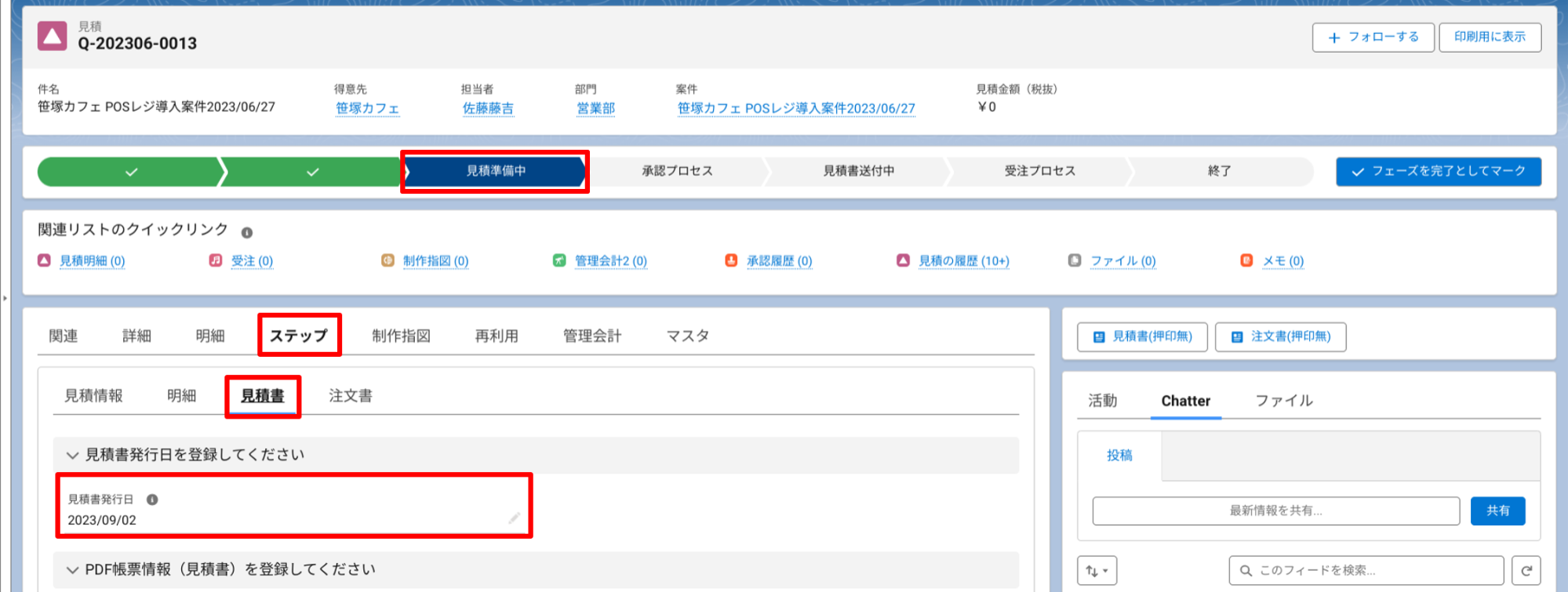Image resolution: width=1568 pixels, height=592 pixels.
Task: Click second completed green checkmark stage
Action: (x=313, y=171)
